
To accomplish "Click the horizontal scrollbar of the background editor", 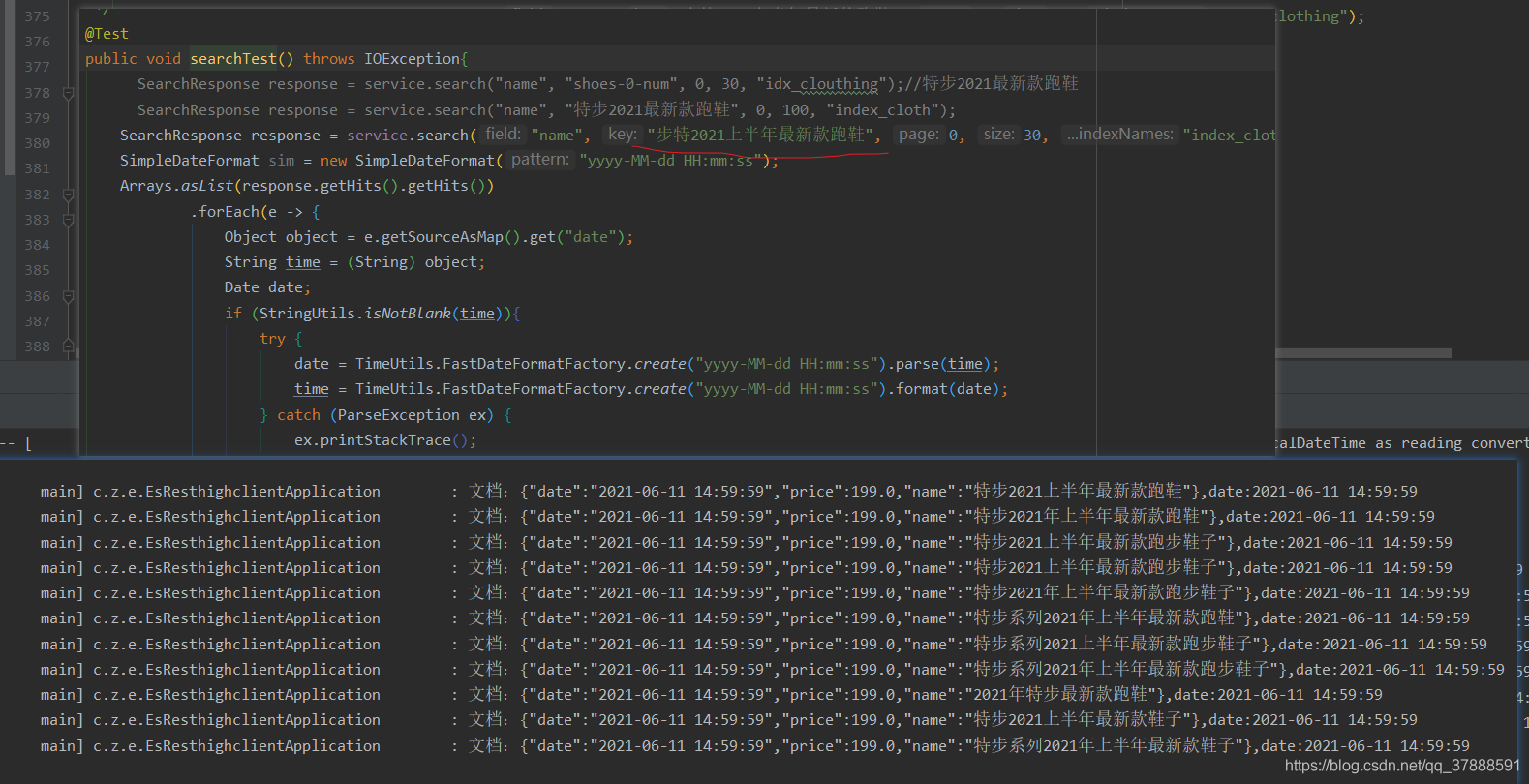I will [x=1363, y=353].
